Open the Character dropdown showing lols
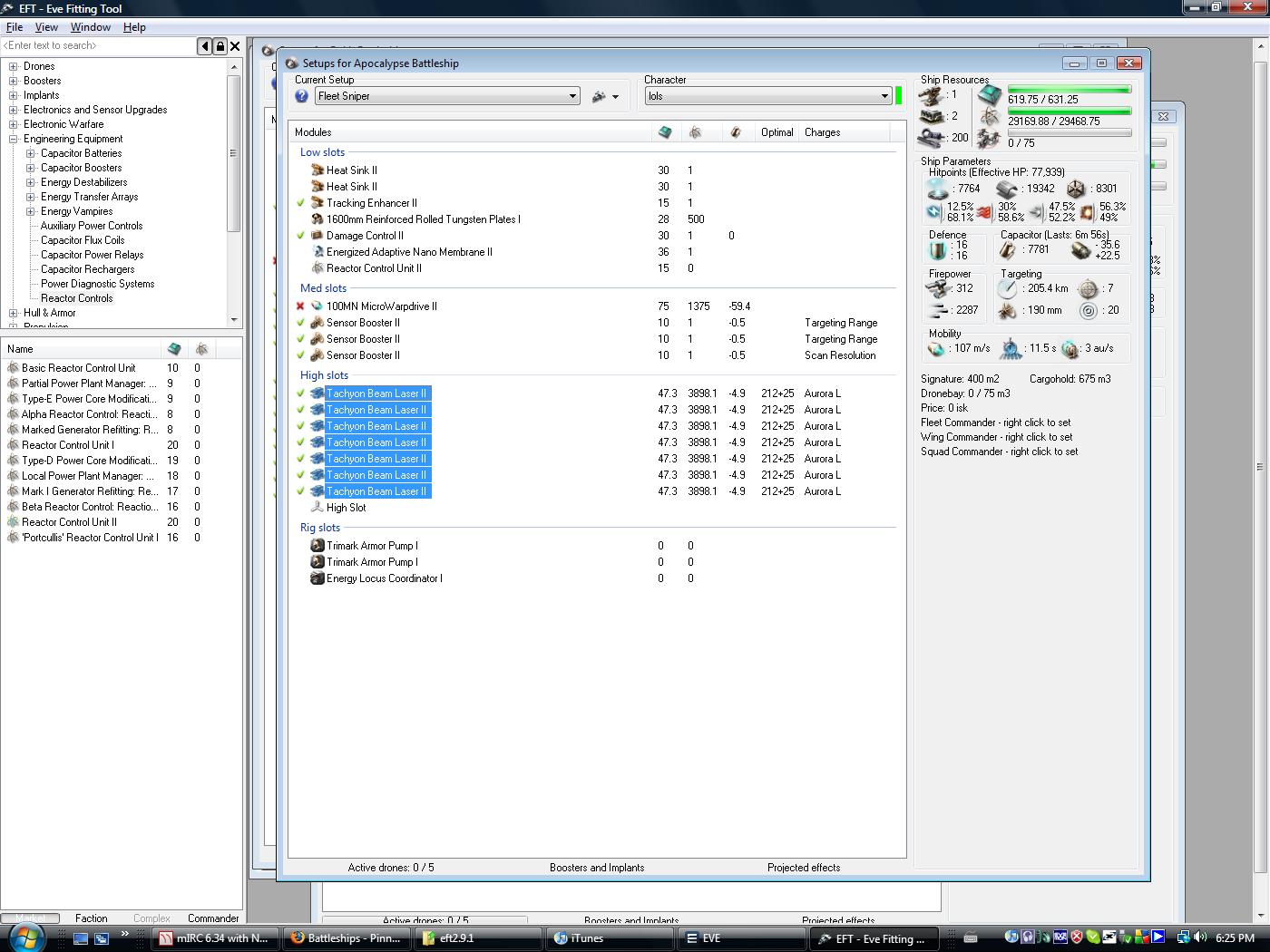 [768, 96]
